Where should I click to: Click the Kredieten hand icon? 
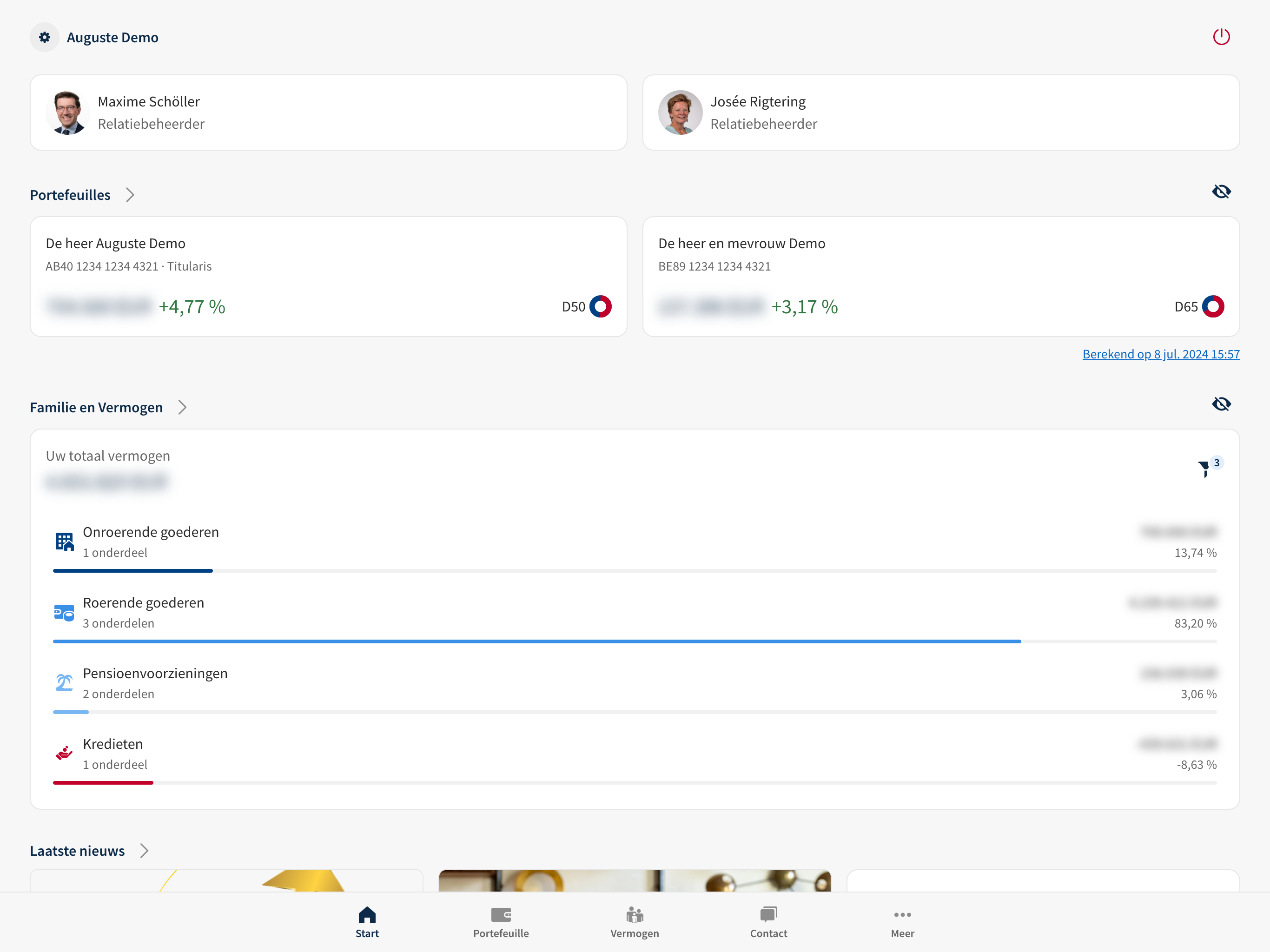[x=64, y=754]
